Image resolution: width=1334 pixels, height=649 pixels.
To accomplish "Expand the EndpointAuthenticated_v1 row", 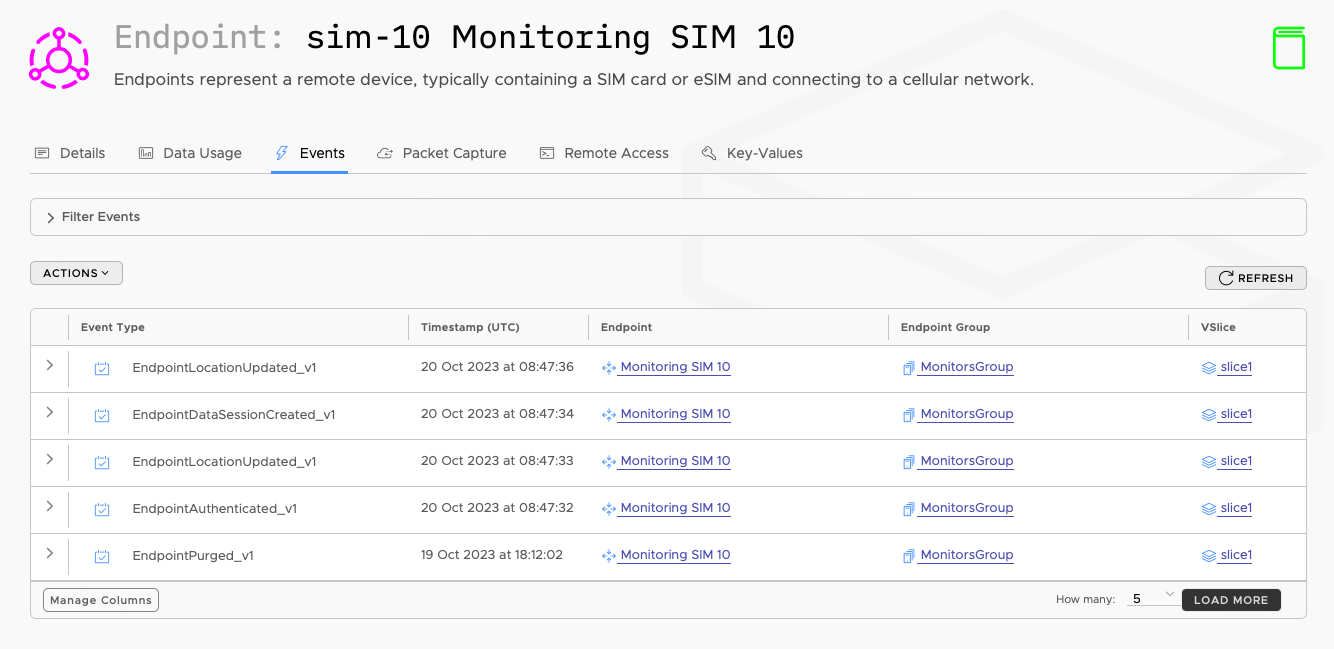I will point(49,507).
